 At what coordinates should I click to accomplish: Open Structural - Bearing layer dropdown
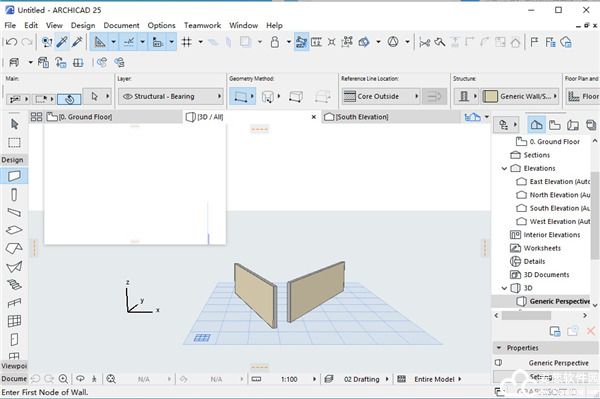171,96
